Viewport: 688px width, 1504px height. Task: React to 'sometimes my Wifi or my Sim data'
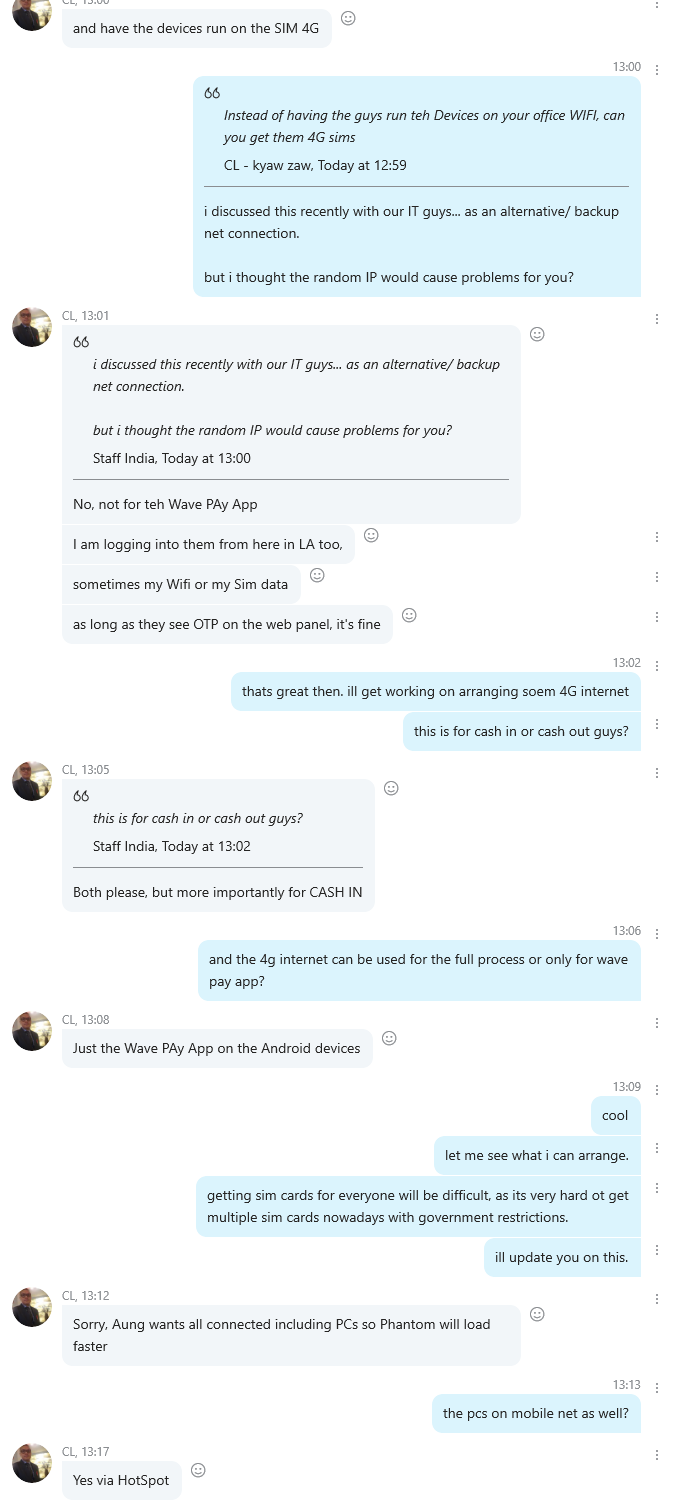point(317,575)
